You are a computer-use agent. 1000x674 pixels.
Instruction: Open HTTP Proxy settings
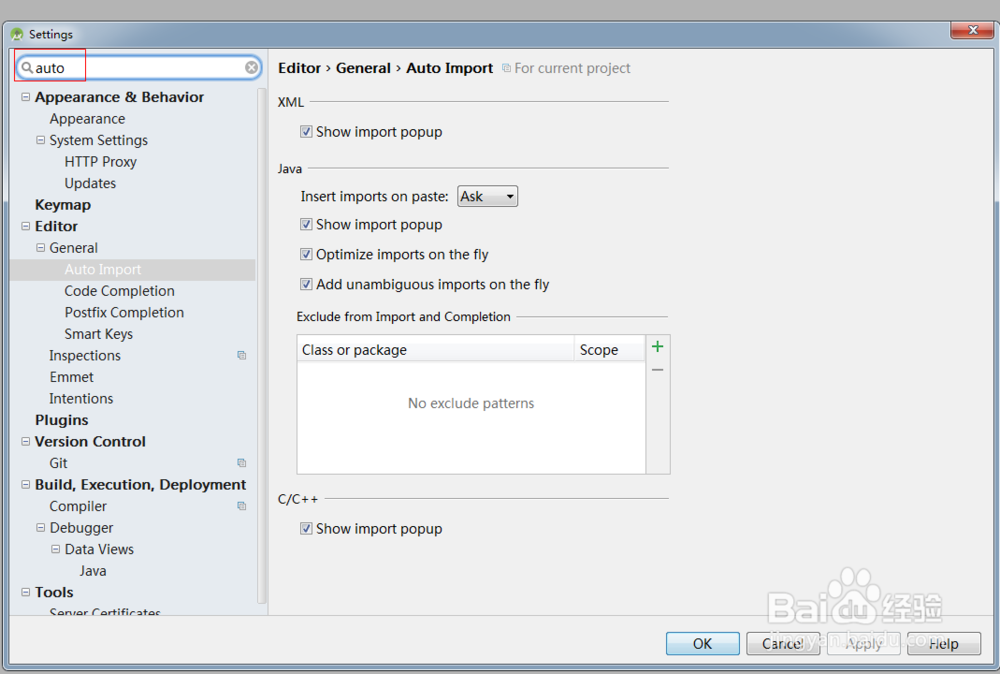pos(100,161)
